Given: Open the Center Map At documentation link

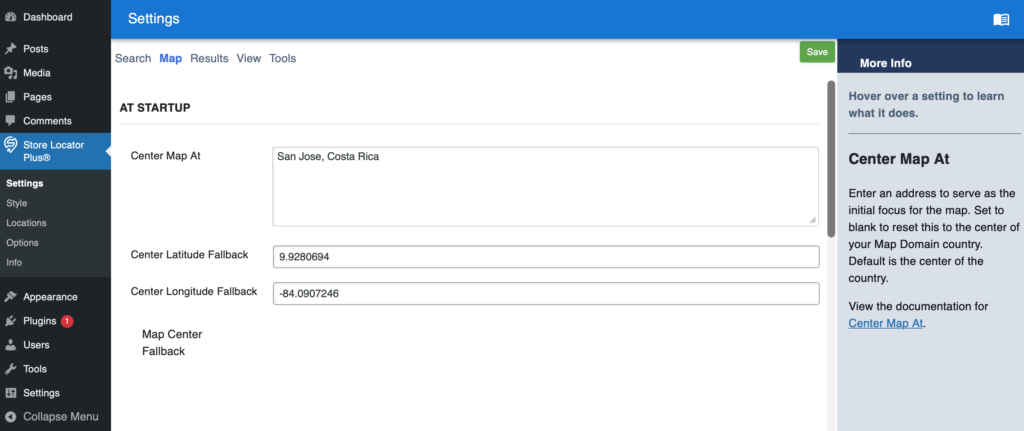Looking at the screenshot, I should [x=886, y=323].
